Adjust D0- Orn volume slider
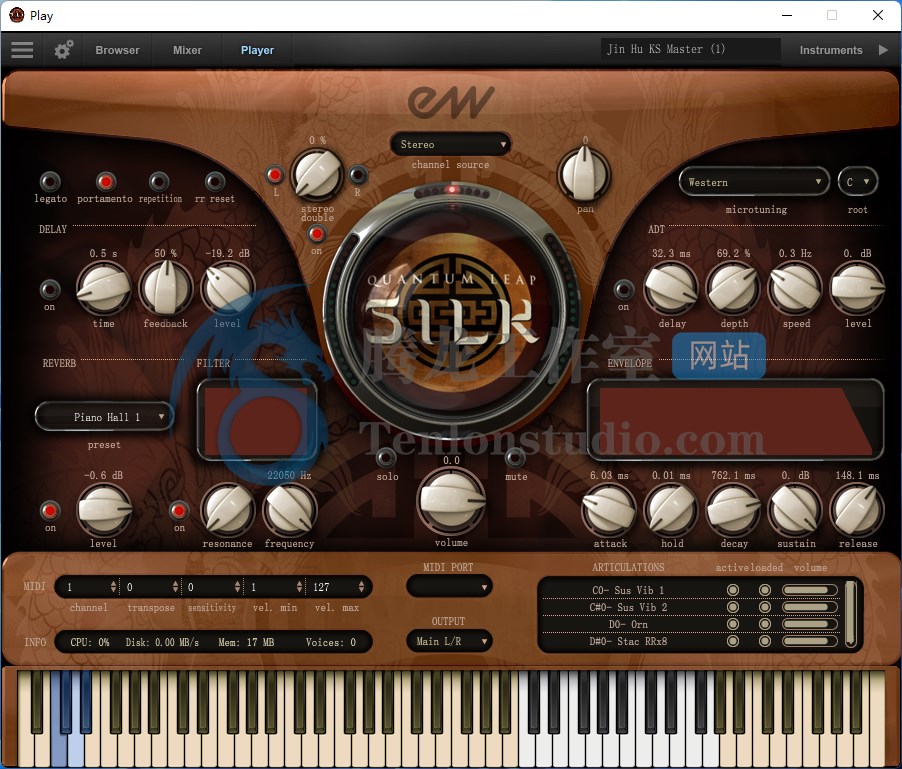The width and height of the screenshot is (902, 769). tap(809, 624)
